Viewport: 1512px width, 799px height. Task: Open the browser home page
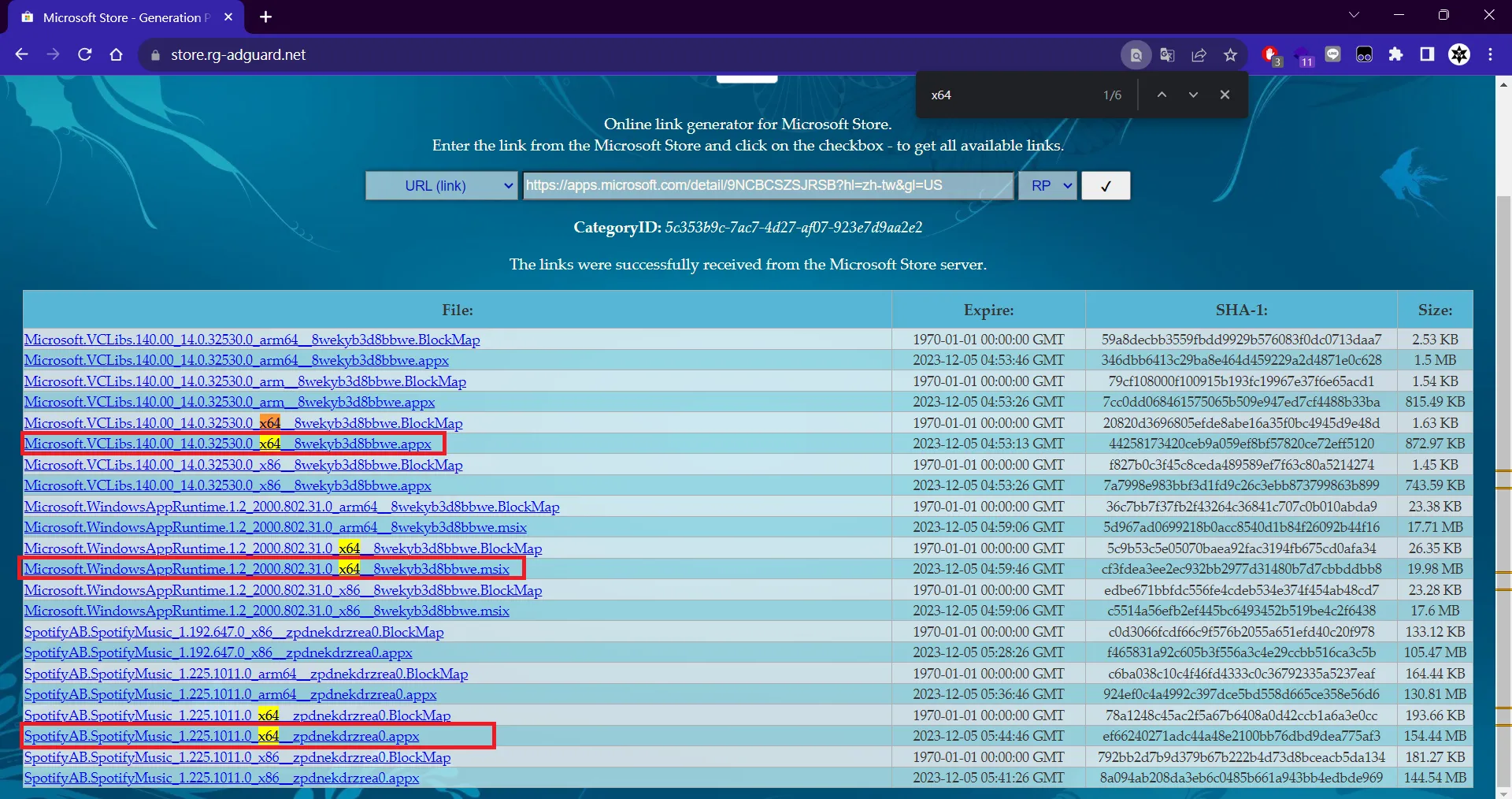pos(117,54)
